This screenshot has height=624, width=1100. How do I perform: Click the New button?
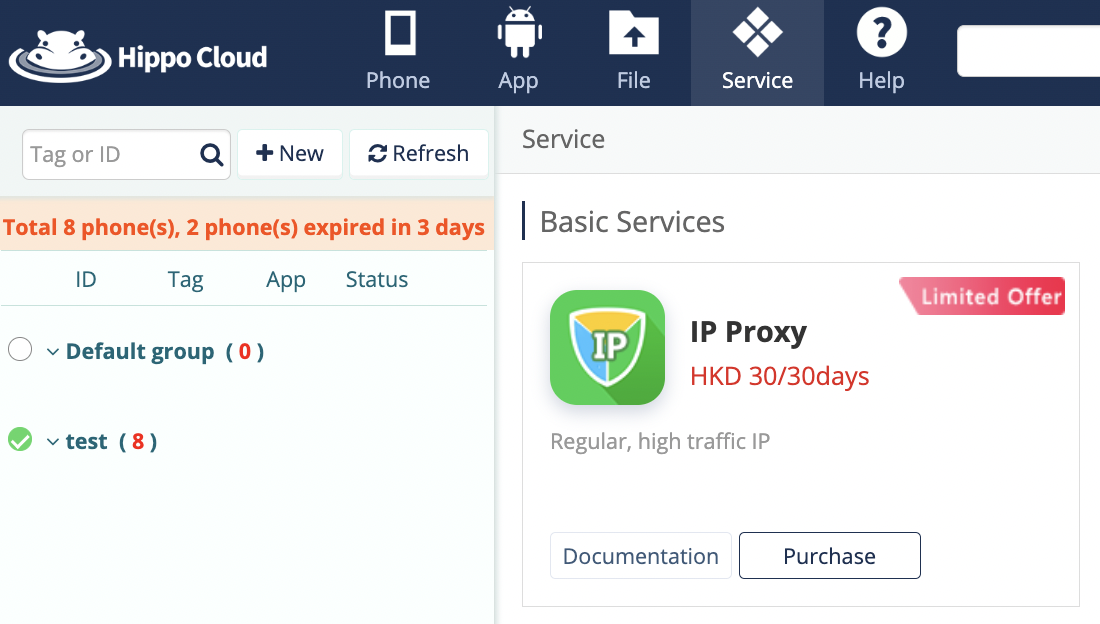290,154
